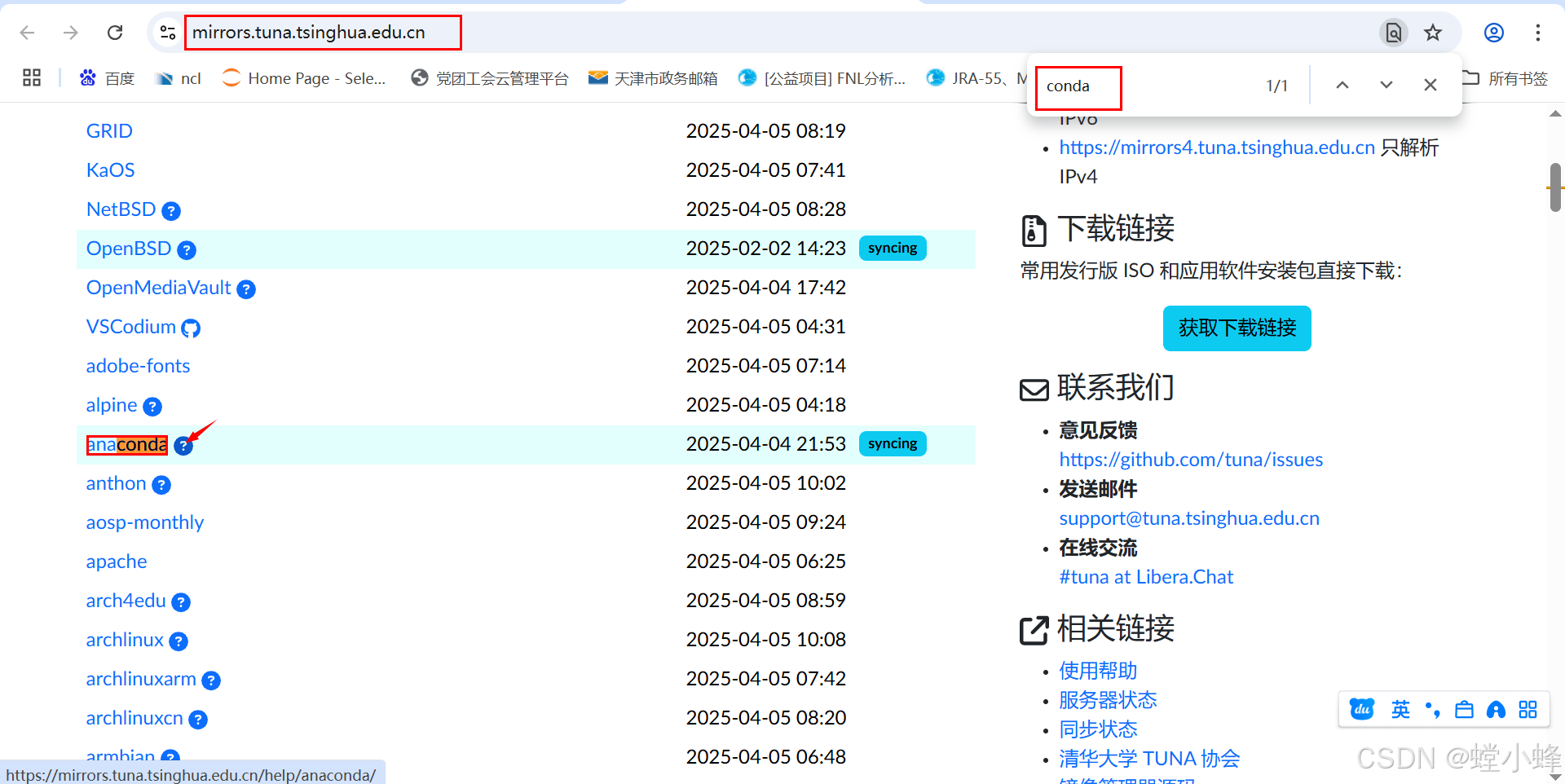Click help icon next to arch4edu

pyautogui.click(x=181, y=602)
